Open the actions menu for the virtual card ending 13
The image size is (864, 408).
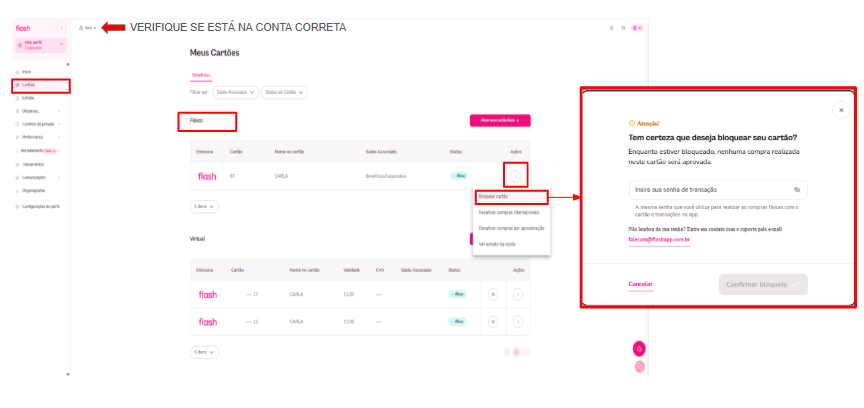click(518, 321)
